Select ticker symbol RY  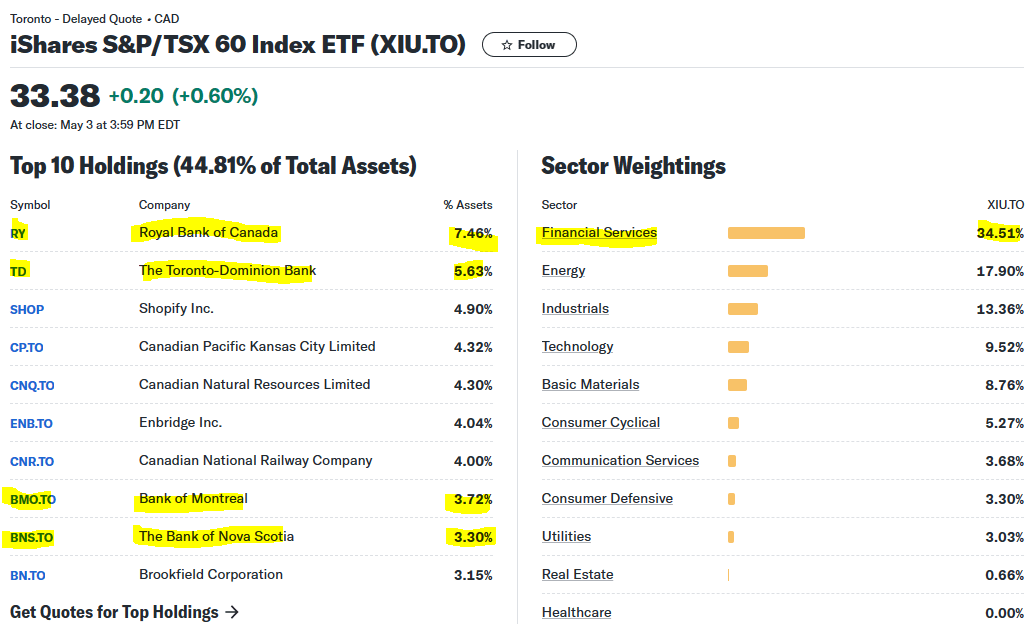tap(17, 232)
